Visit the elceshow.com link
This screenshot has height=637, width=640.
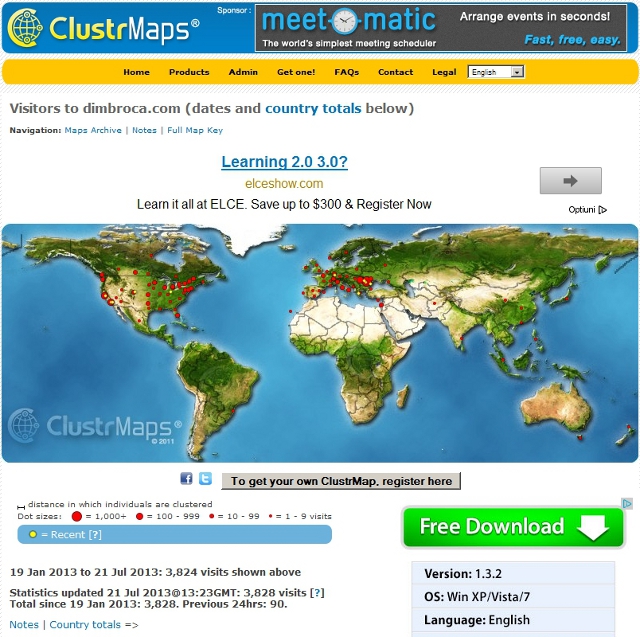point(284,184)
